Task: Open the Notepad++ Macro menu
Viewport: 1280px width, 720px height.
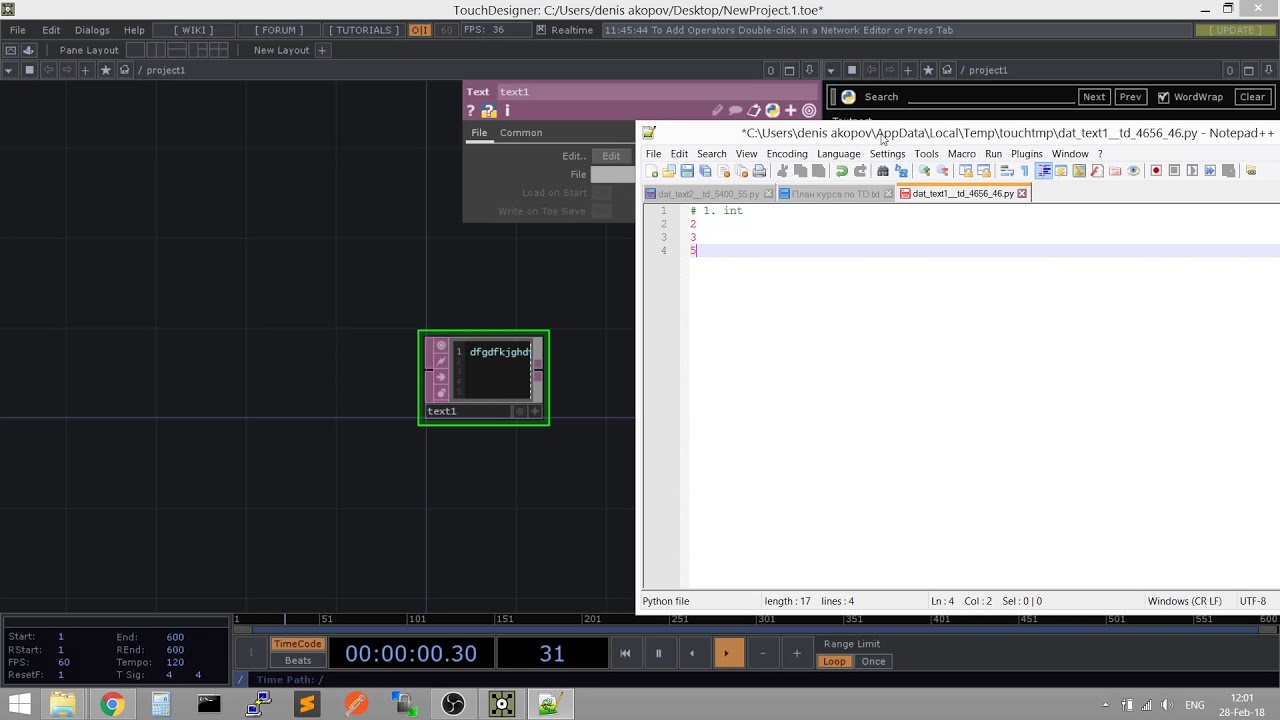Action: 961,154
